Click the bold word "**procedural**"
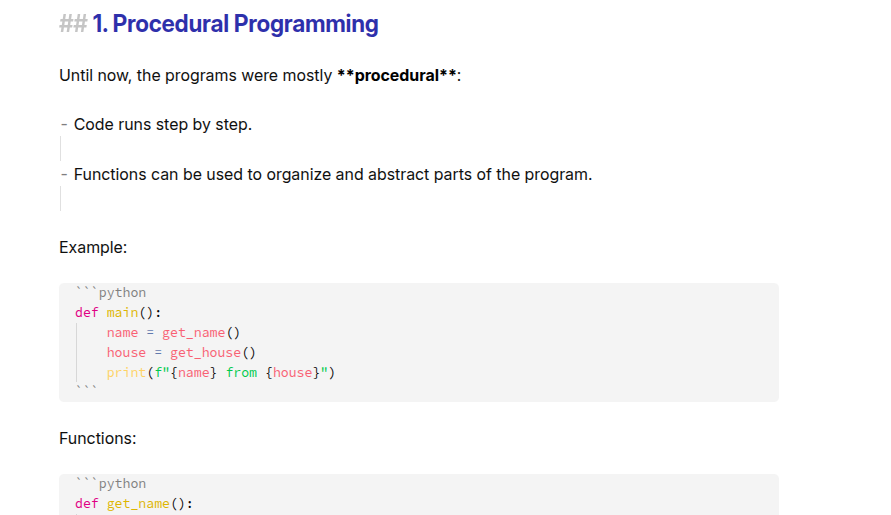Image resolution: width=891 pixels, height=515 pixels. (397, 76)
